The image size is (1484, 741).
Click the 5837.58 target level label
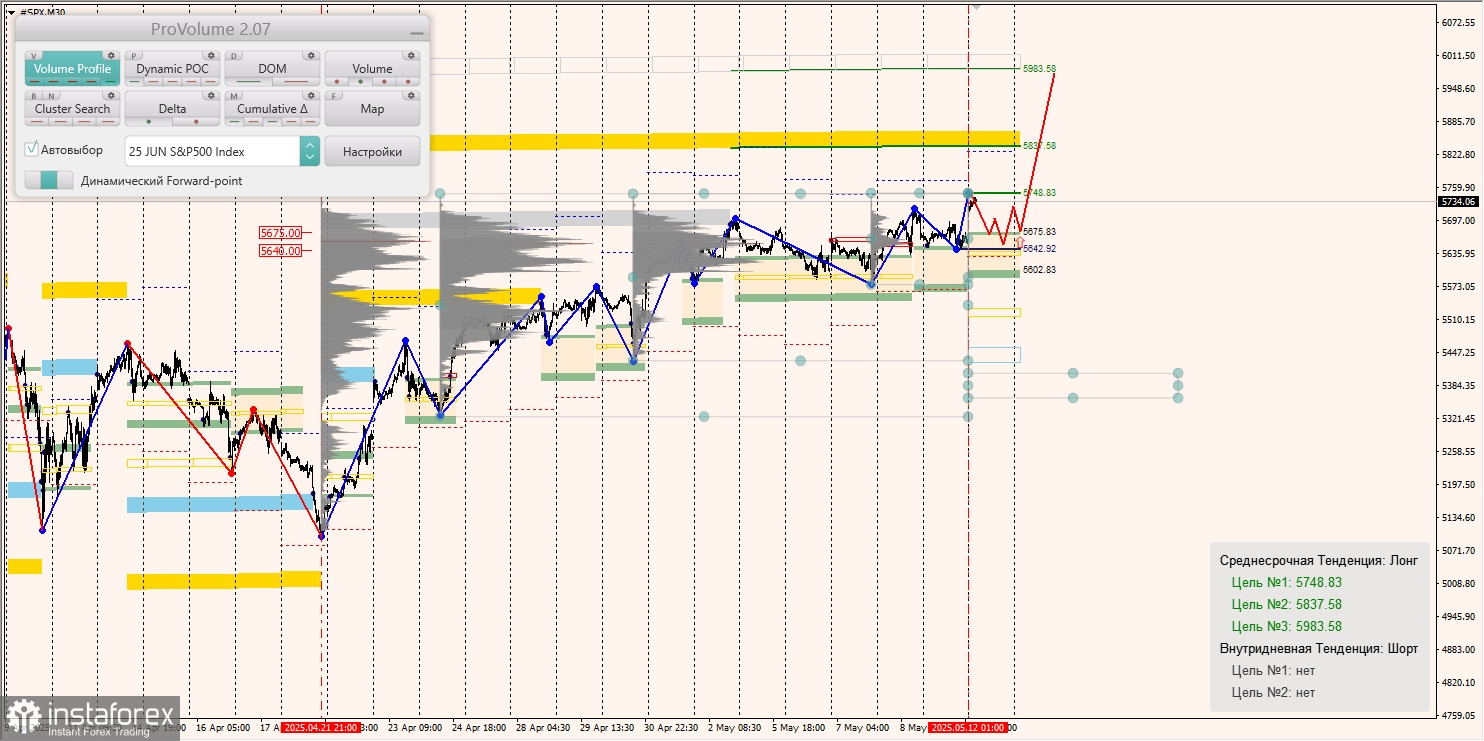[1040, 146]
